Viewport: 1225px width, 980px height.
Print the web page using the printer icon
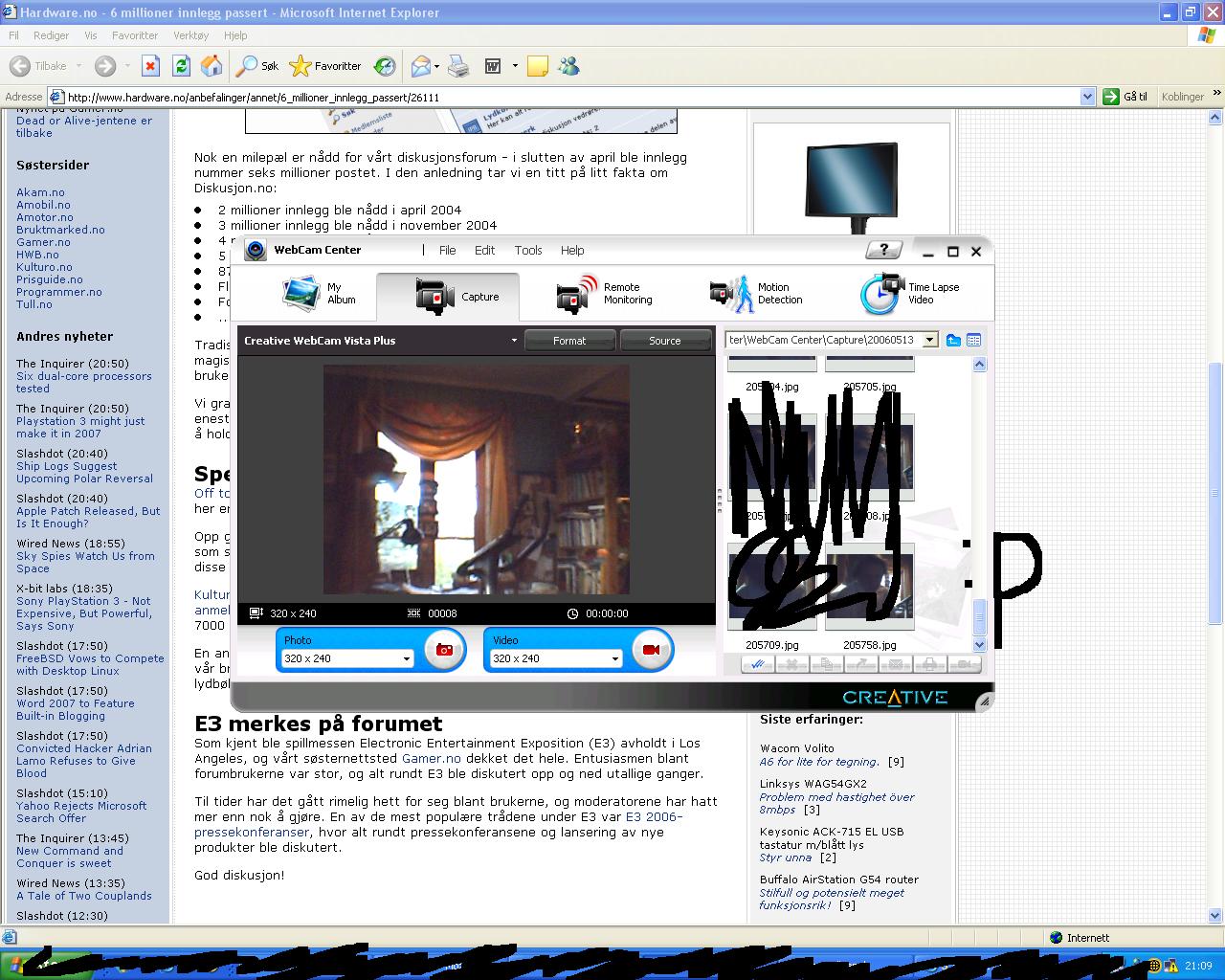(458, 66)
